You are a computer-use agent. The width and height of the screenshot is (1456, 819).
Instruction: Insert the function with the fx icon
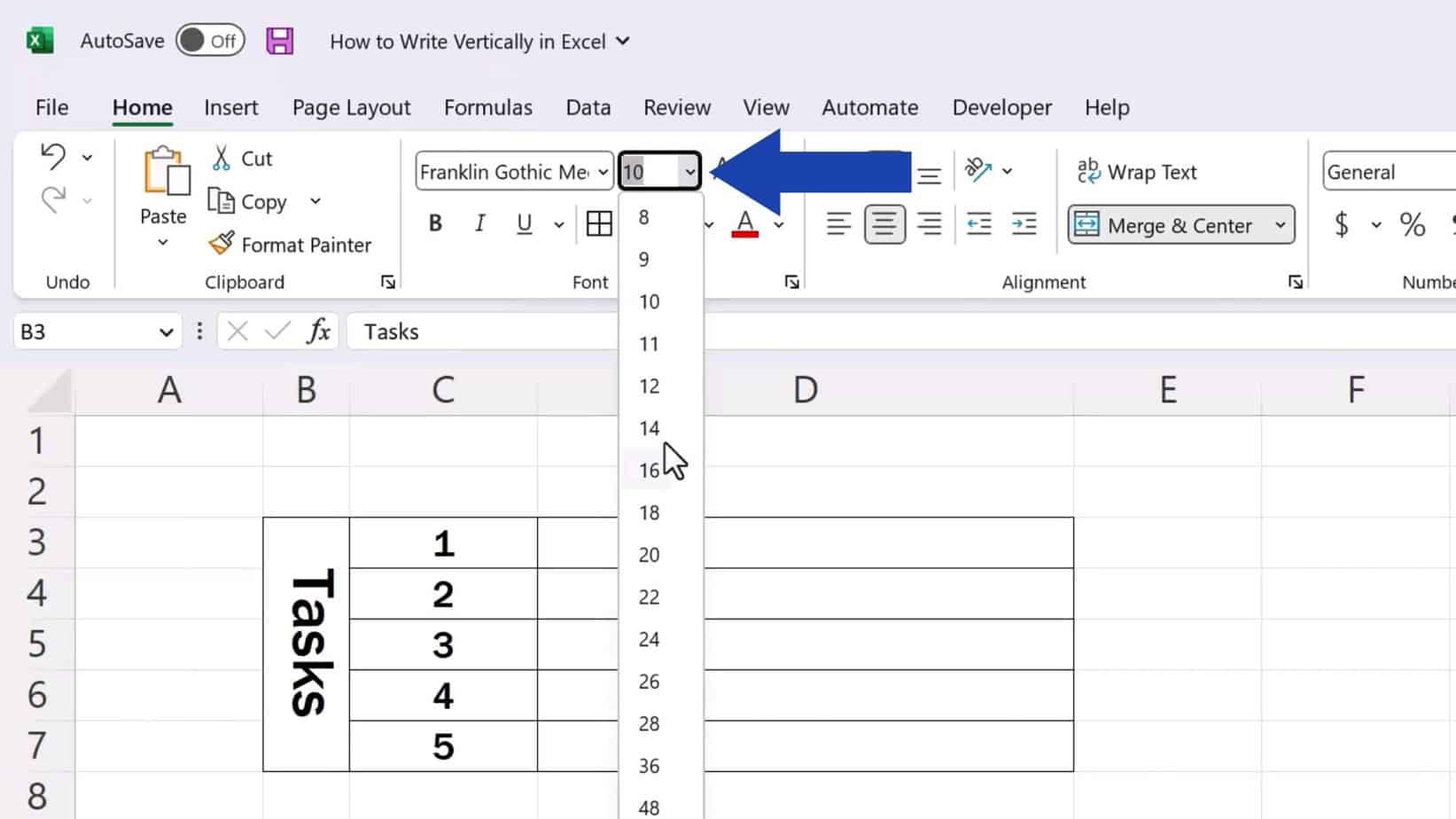point(319,331)
